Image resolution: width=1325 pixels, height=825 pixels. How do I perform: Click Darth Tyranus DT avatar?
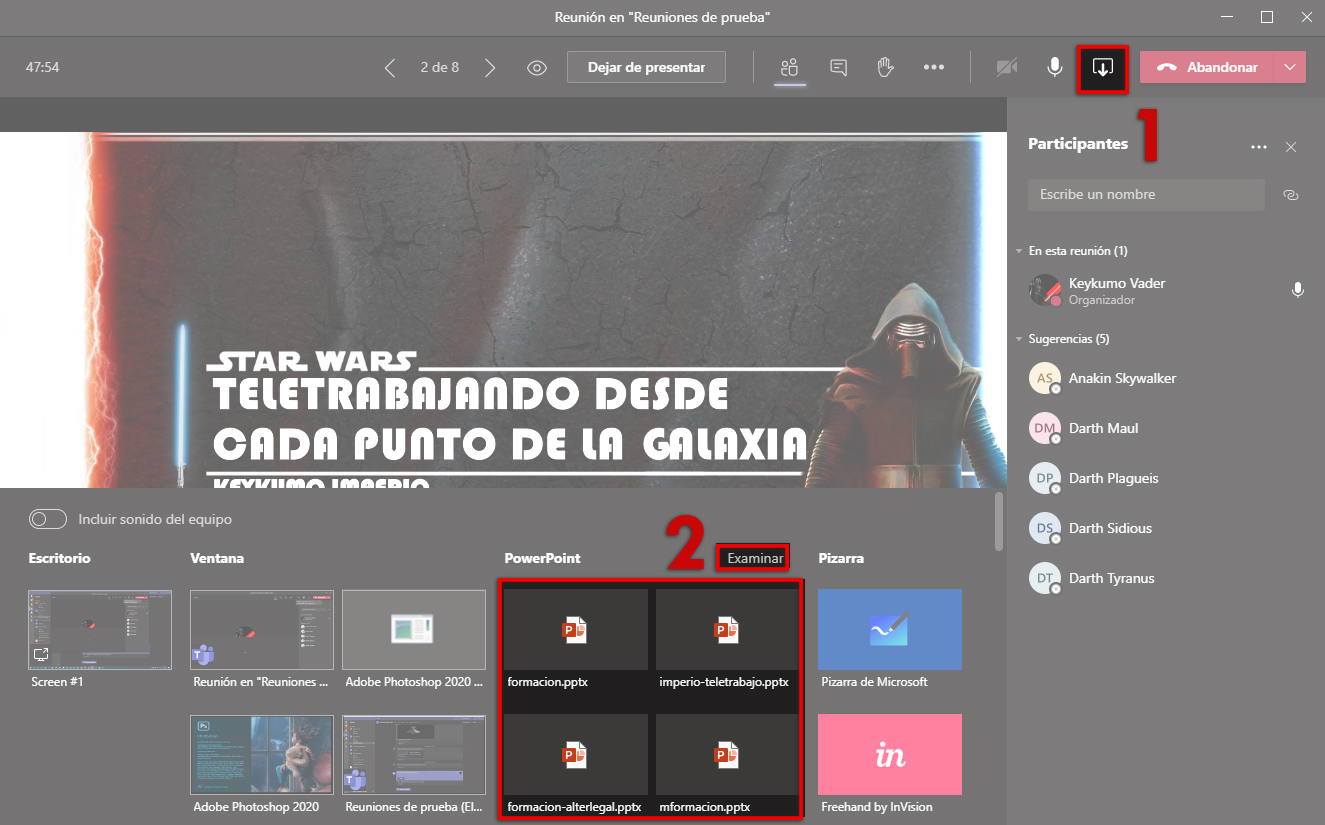click(x=1044, y=578)
